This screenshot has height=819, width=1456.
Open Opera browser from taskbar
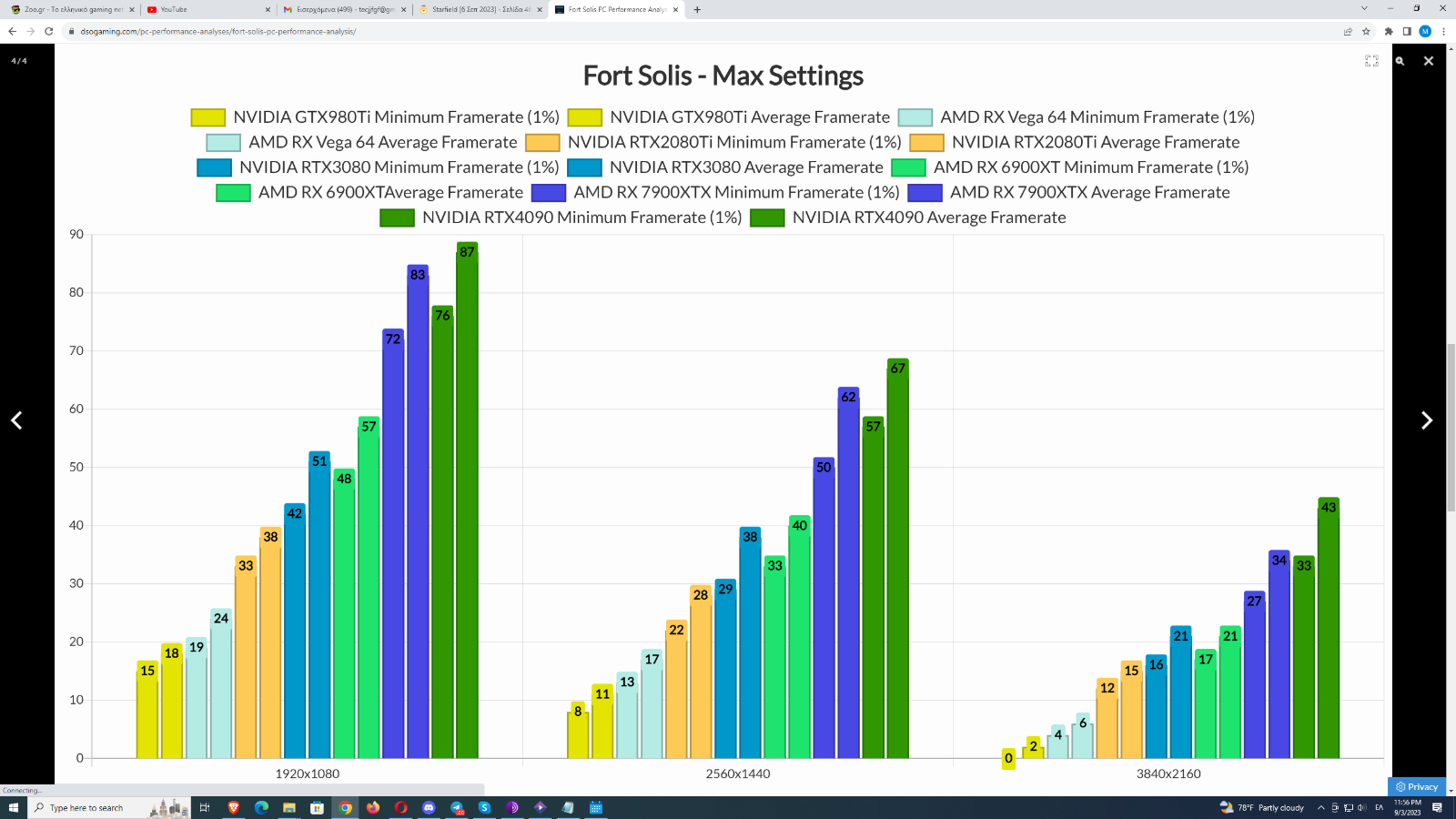click(400, 807)
